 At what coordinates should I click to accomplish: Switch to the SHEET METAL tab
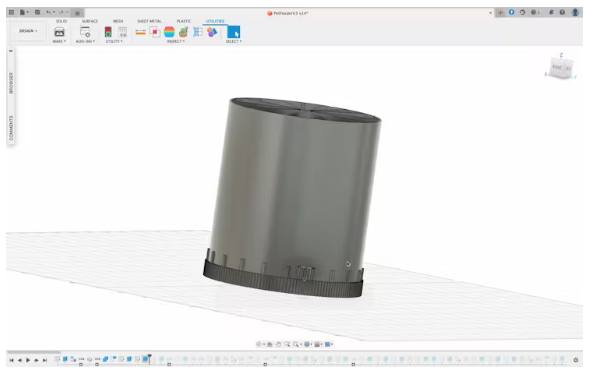click(149, 21)
